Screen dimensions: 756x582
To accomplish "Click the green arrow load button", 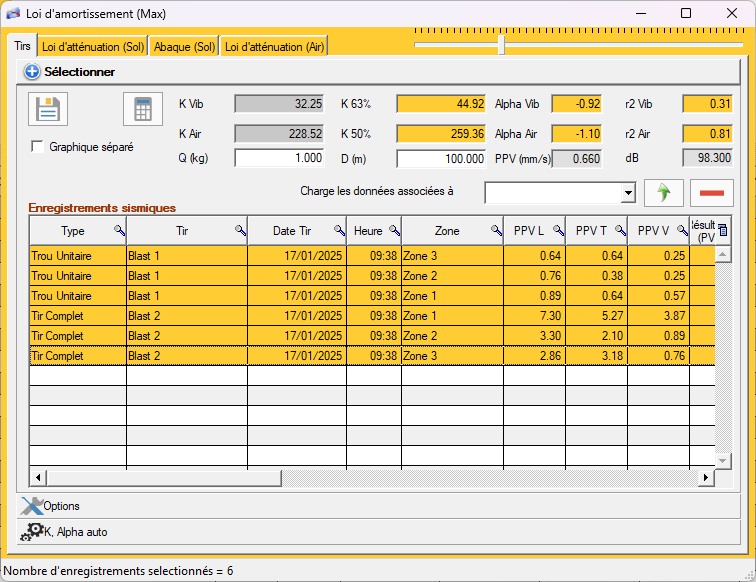I will (x=663, y=193).
